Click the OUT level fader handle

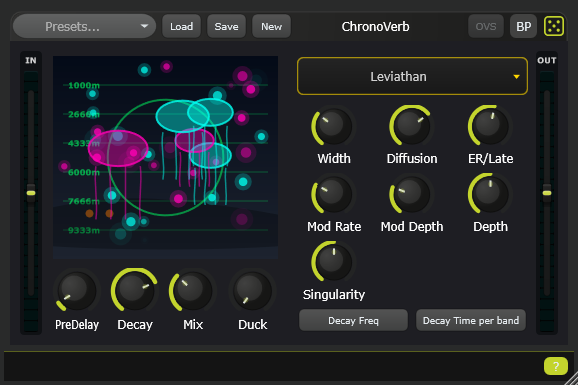(x=547, y=193)
